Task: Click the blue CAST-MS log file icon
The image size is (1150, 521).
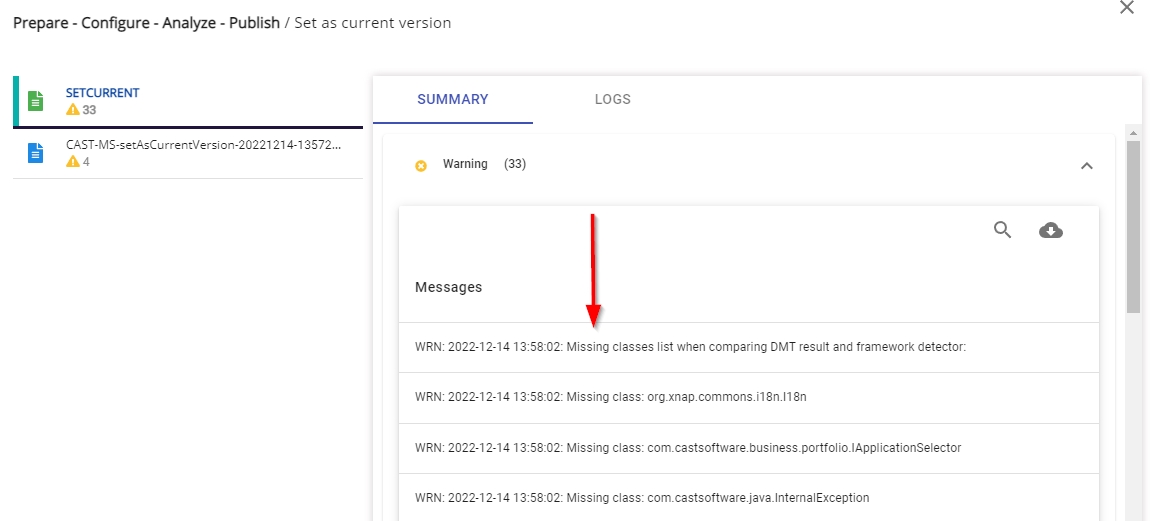Action: tap(36, 153)
